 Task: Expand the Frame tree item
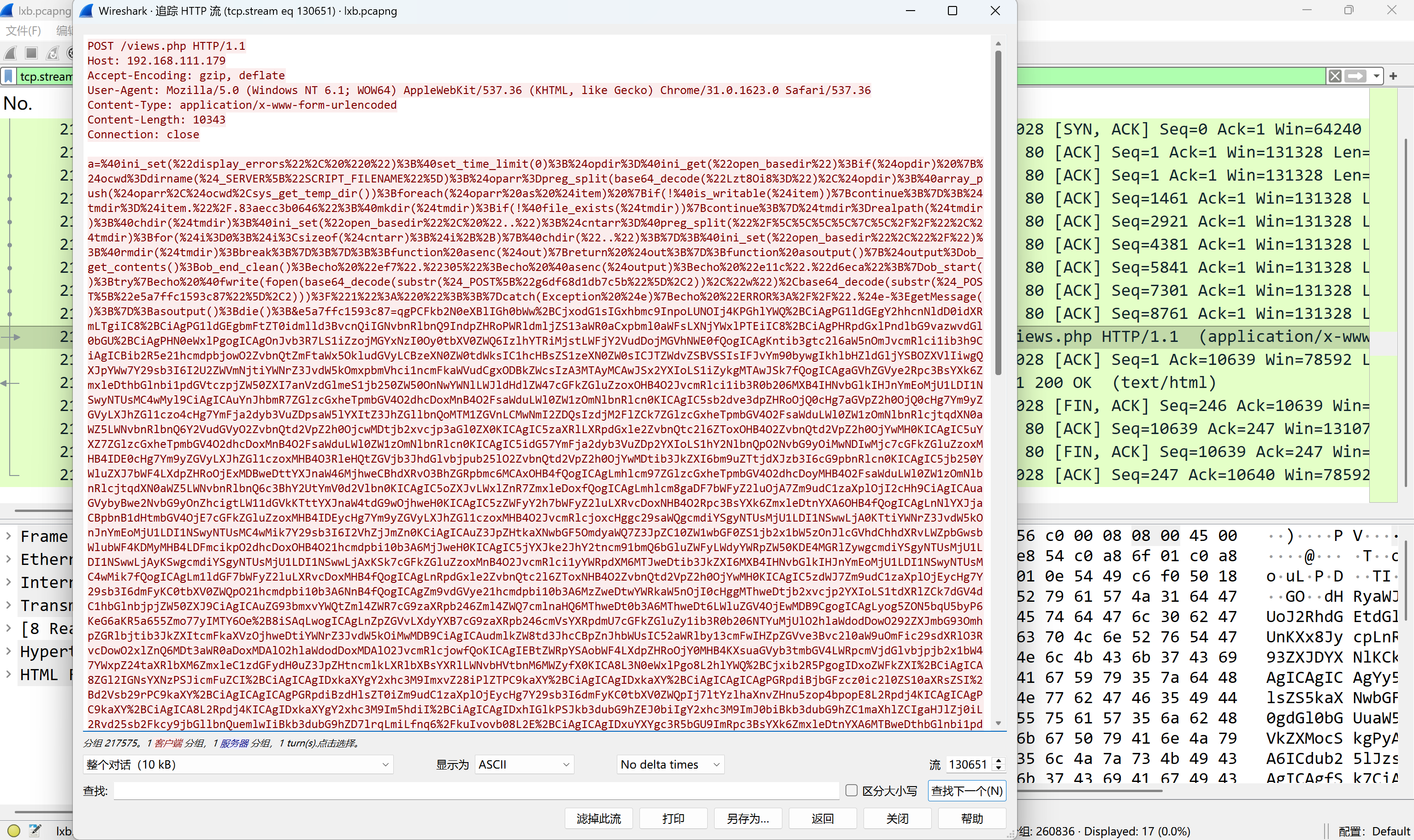tap(8, 535)
